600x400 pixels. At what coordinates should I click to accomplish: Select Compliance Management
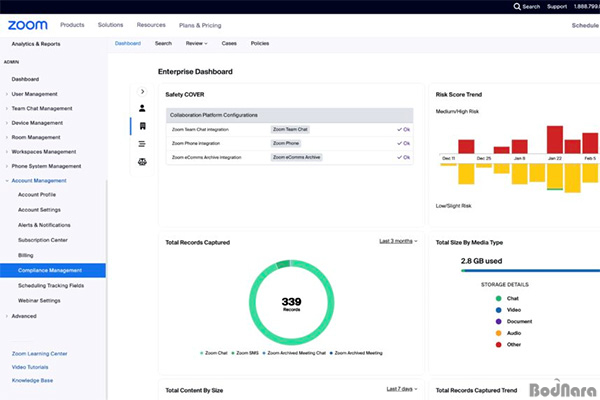point(53,270)
